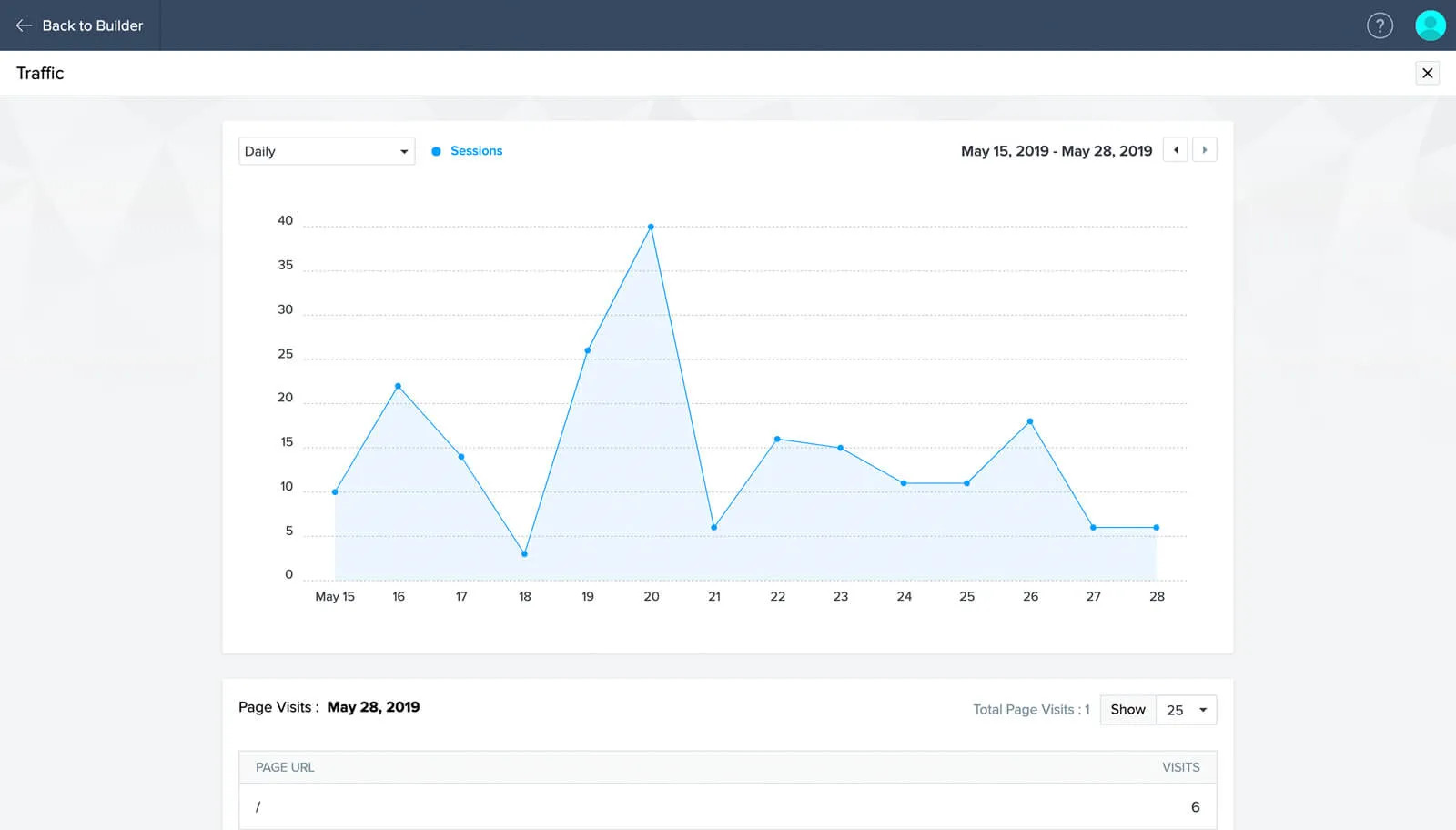Click the Back to Builder arrow
This screenshot has width=1456, height=830.
[25, 25]
